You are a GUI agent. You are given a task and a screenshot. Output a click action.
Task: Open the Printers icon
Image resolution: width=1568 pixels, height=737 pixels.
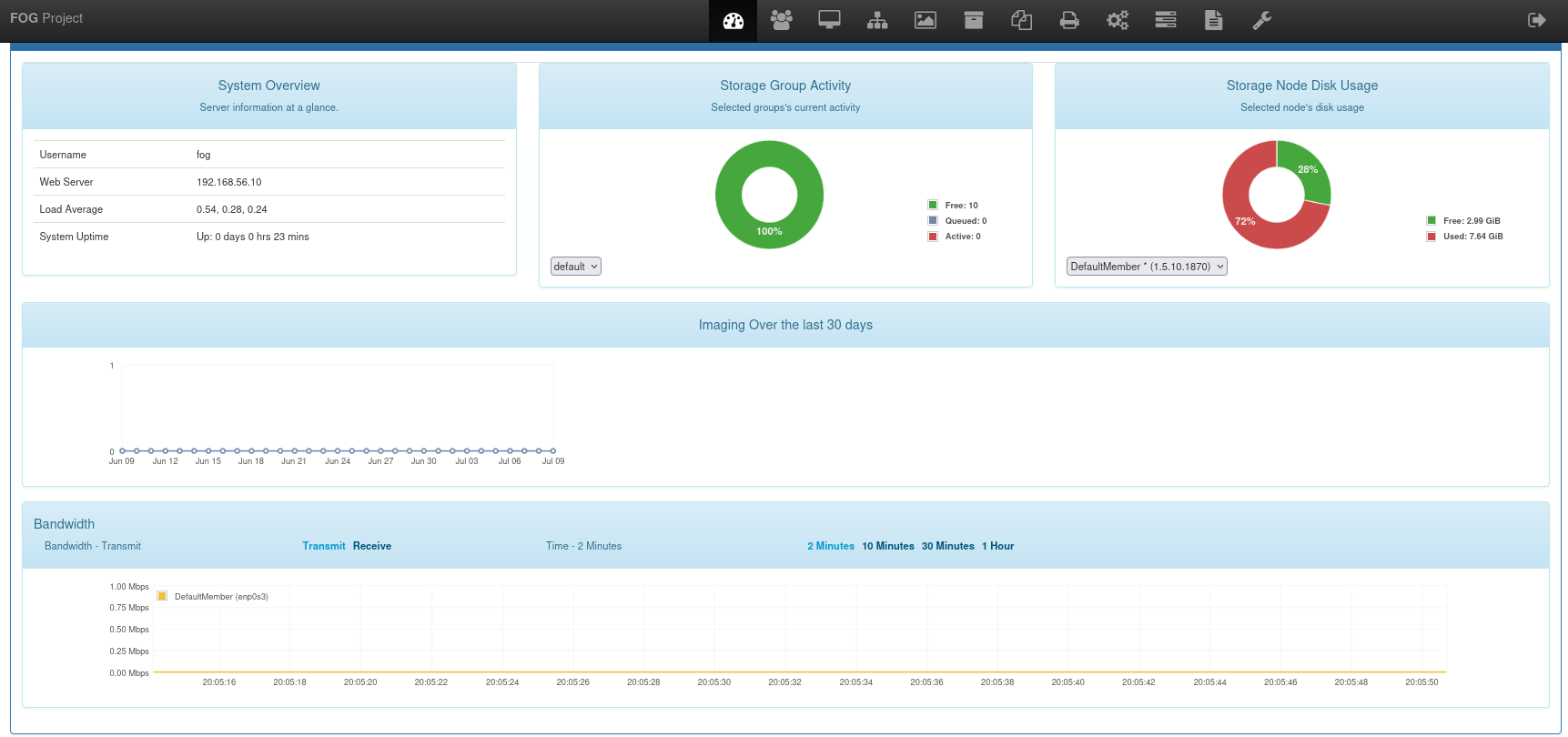[1069, 20]
